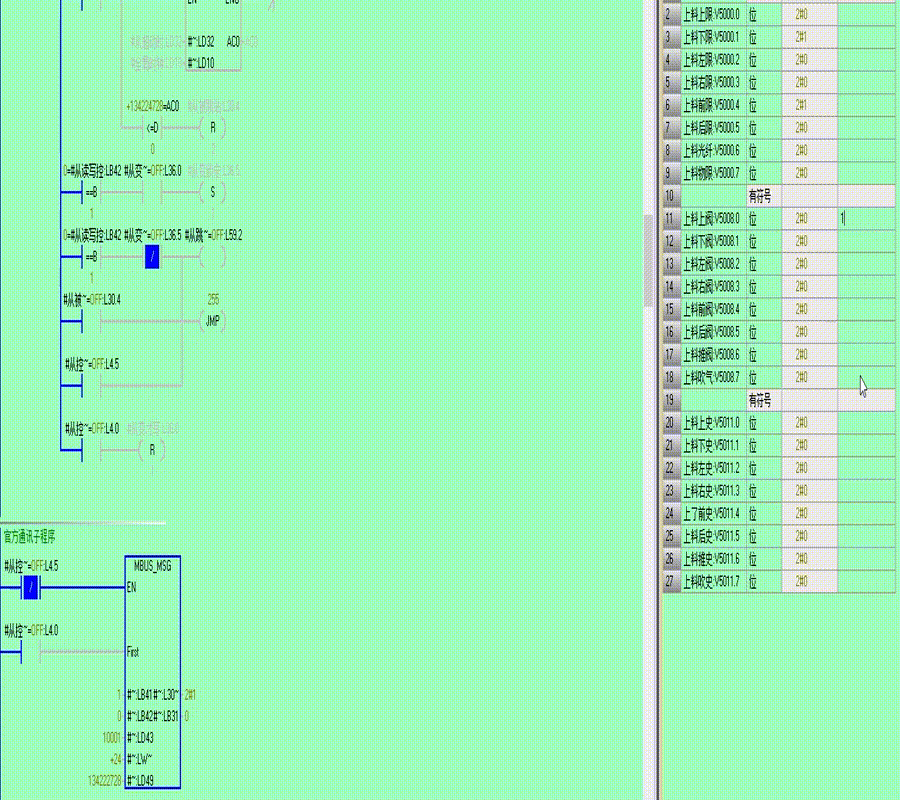900x800 pixels.
Task: Select status chart row header 11
Action: (x=671, y=219)
